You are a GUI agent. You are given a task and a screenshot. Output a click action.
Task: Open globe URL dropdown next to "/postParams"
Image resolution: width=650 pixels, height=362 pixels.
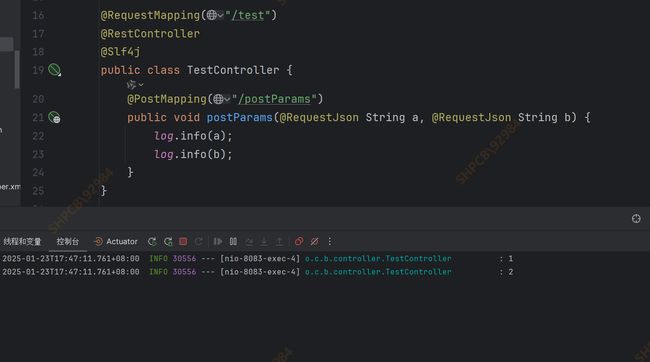point(222,99)
